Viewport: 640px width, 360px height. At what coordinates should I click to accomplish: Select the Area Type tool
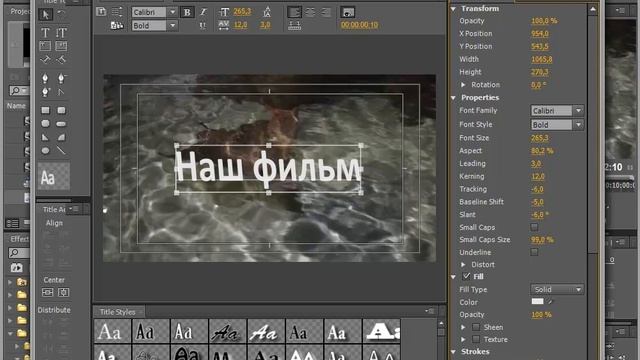[x=45, y=46]
